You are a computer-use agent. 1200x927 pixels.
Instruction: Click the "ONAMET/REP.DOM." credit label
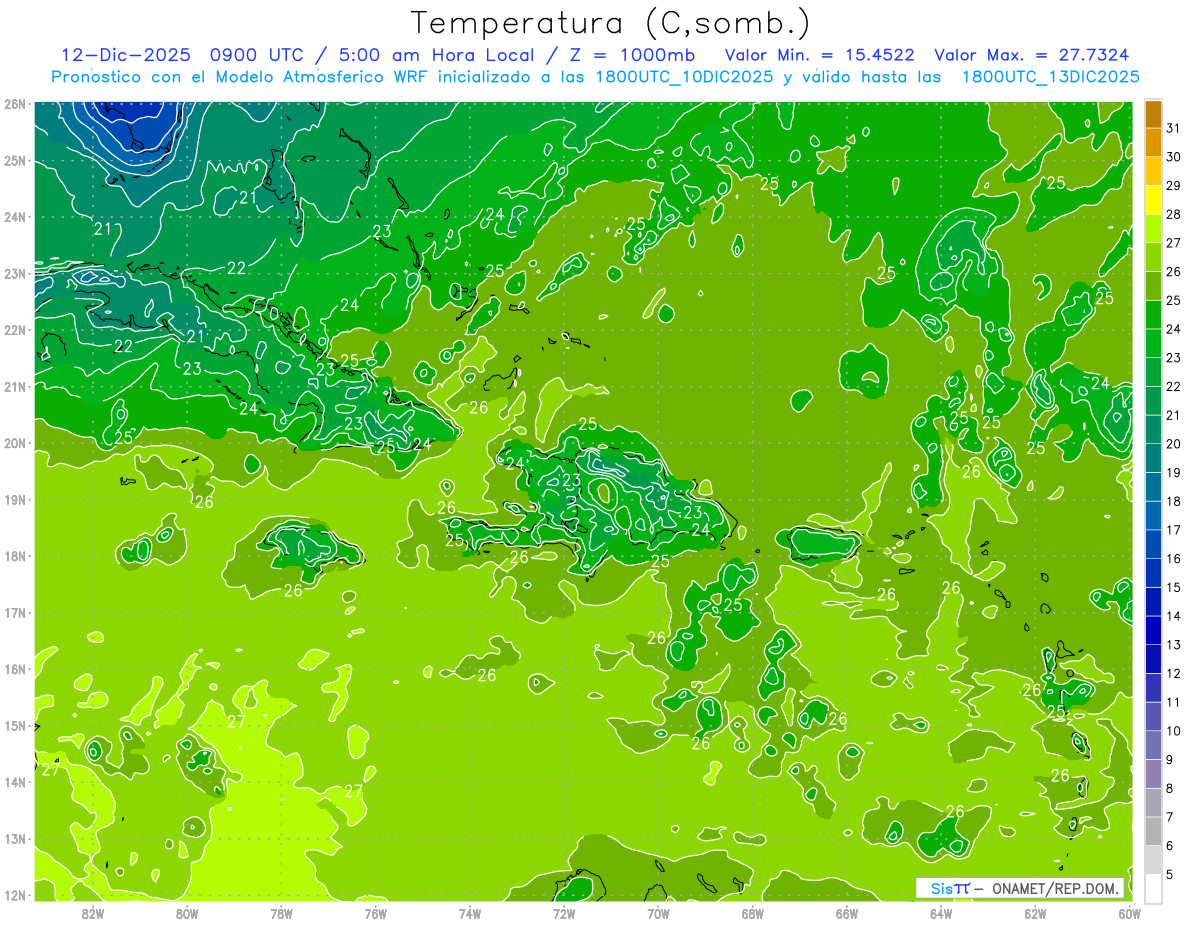[1056, 888]
